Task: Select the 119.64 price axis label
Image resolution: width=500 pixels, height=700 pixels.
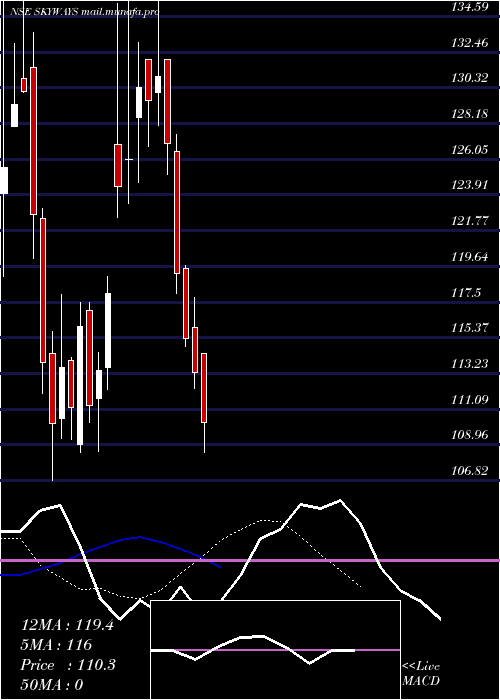Action: [469, 257]
